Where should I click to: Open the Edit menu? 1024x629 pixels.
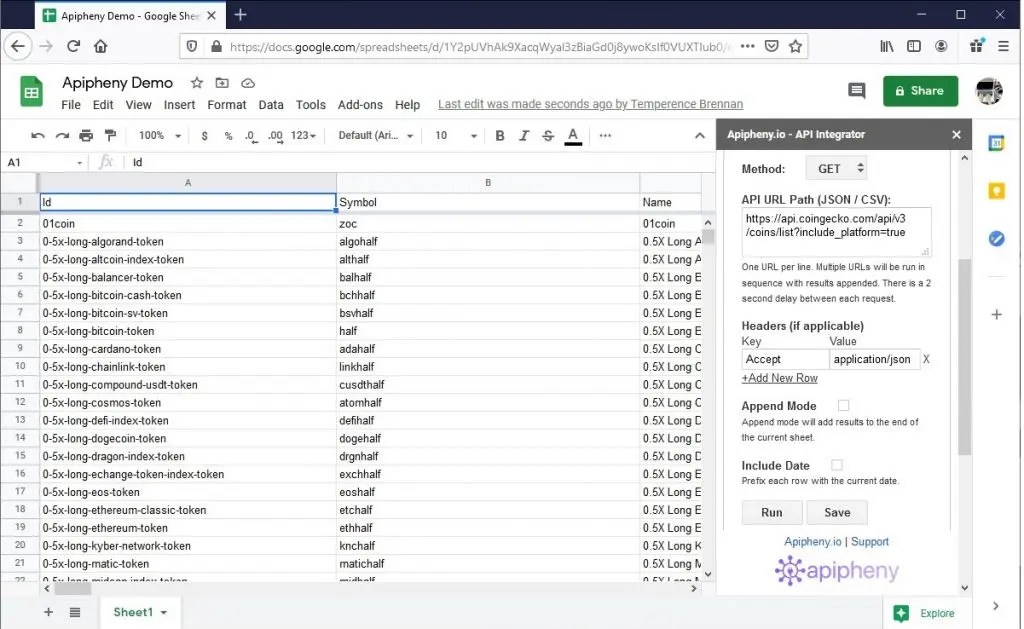click(x=103, y=105)
